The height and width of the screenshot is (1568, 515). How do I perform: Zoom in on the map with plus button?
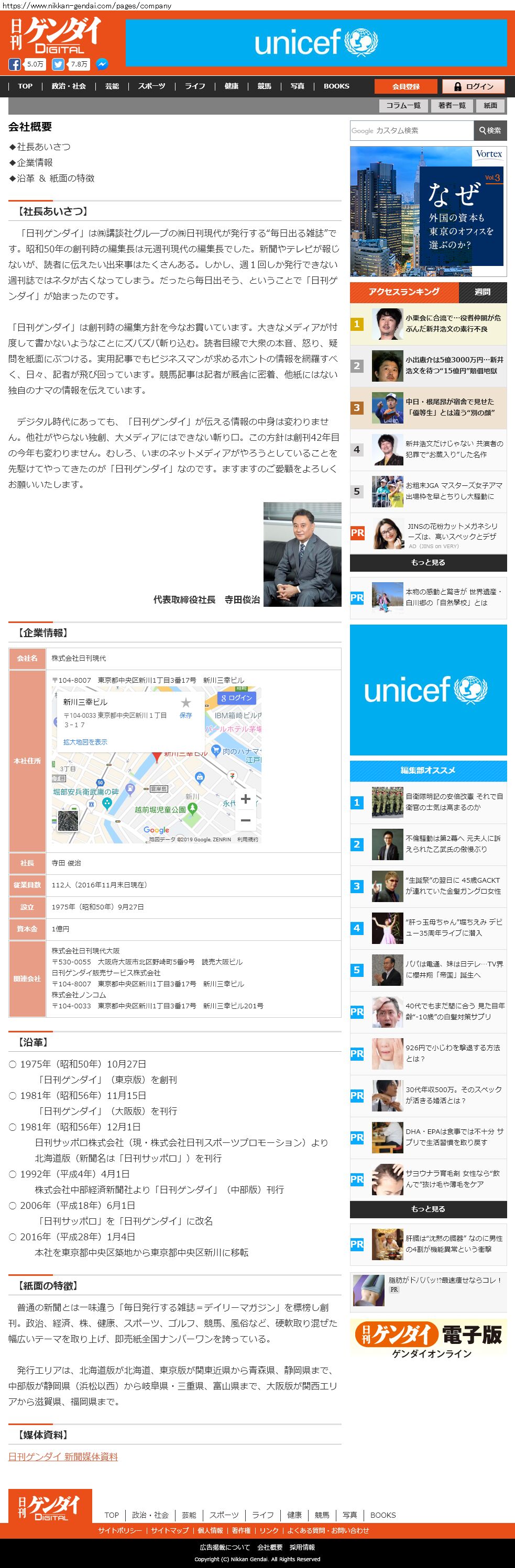245,798
